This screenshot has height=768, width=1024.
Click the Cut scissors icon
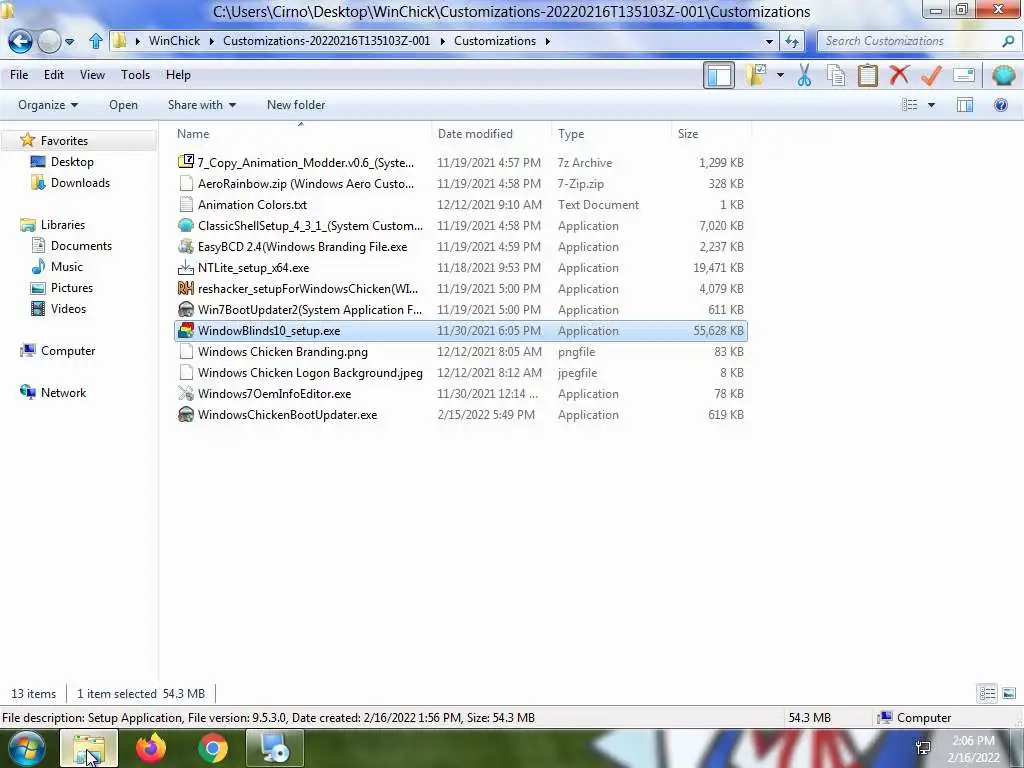click(804, 75)
